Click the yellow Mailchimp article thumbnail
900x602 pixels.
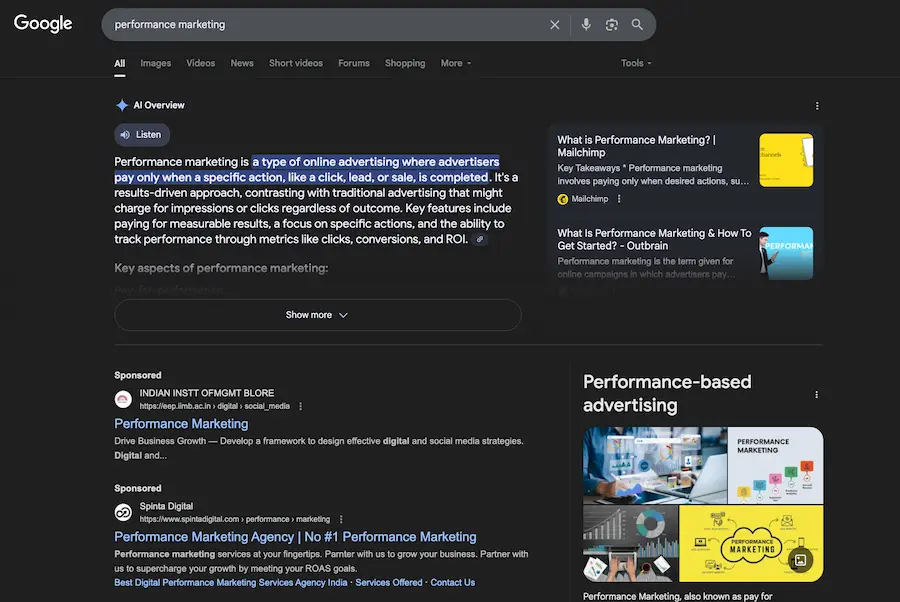786,160
